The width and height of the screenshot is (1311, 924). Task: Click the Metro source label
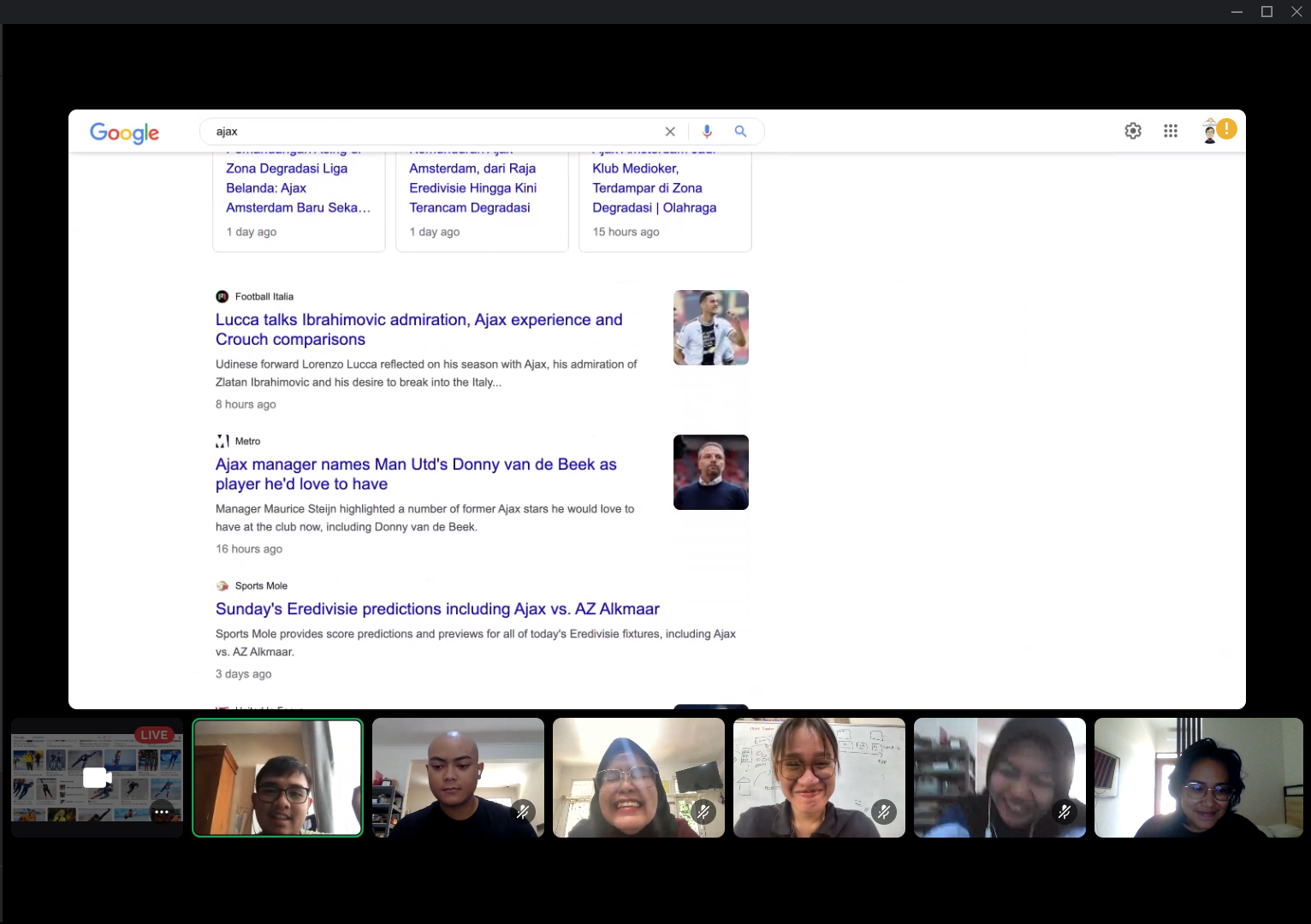(247, 441)
